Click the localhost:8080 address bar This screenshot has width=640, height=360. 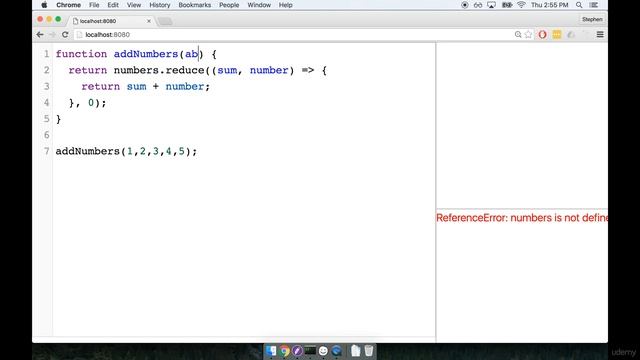pyautogui.click(x=294, y=35)
